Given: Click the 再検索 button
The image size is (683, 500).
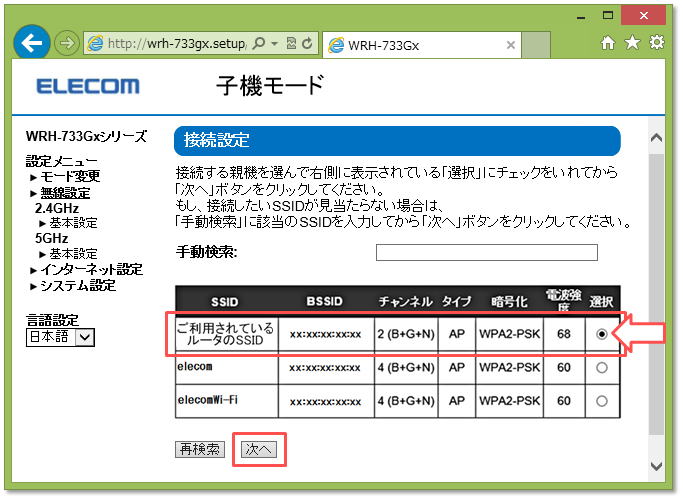Looking at the screenshot, I should [200, 449].
